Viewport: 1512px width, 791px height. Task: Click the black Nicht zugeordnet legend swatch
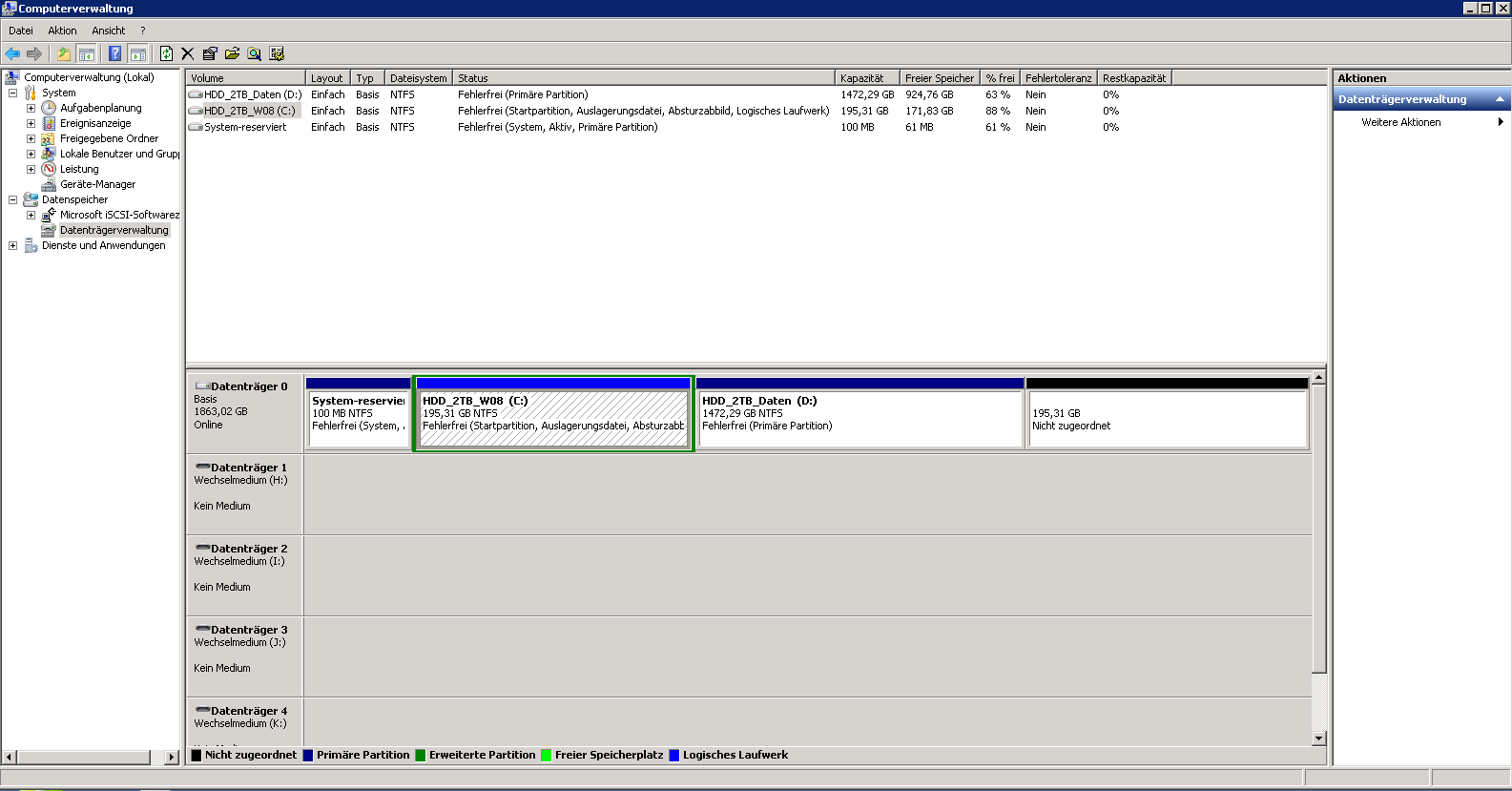coord(197,755)
